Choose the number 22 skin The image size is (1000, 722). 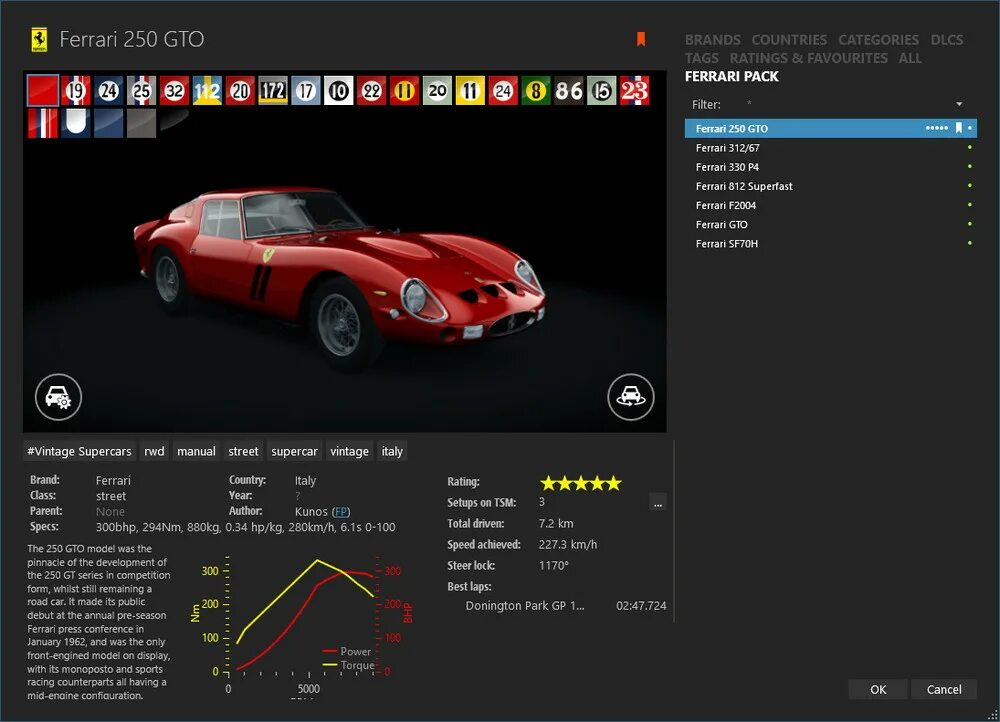click(x=371, y=91)
